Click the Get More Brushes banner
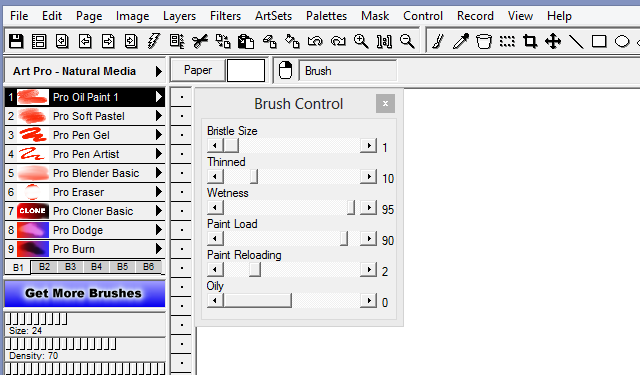Image resolution: width=640 pixels, height=375 pixels. pyautogui.click(x=85, y=293)
